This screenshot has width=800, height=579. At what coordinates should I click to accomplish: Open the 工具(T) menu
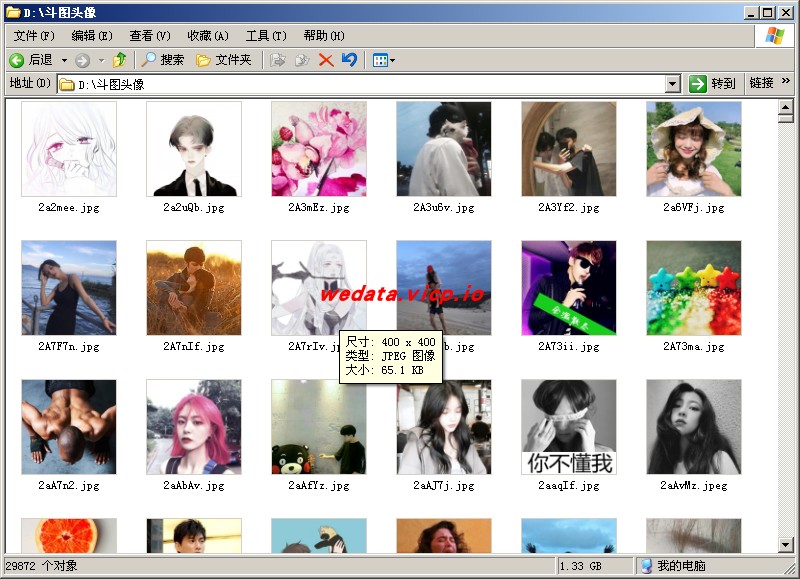pos(266,36)
